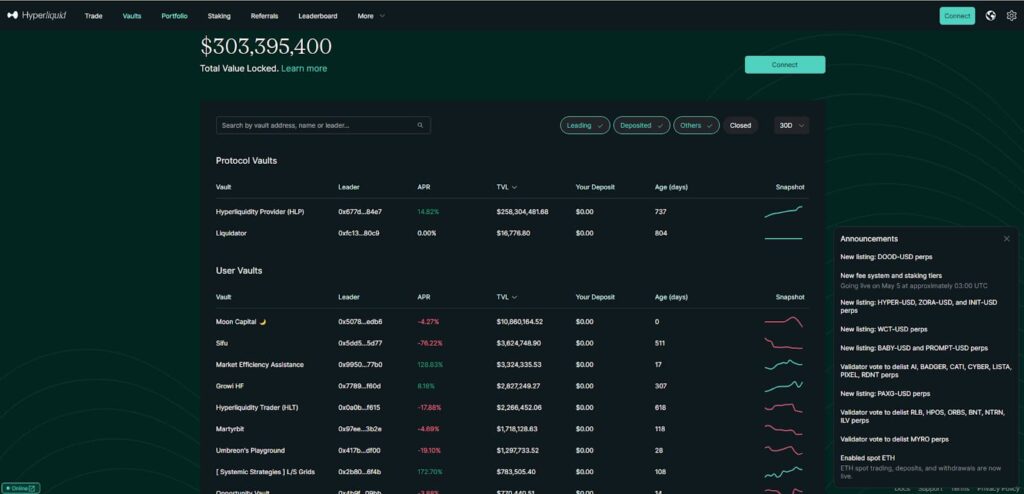Close the Announcements panel
Image resolution: width=1024 pixels, height=494 pixels.
point(1006,239)
